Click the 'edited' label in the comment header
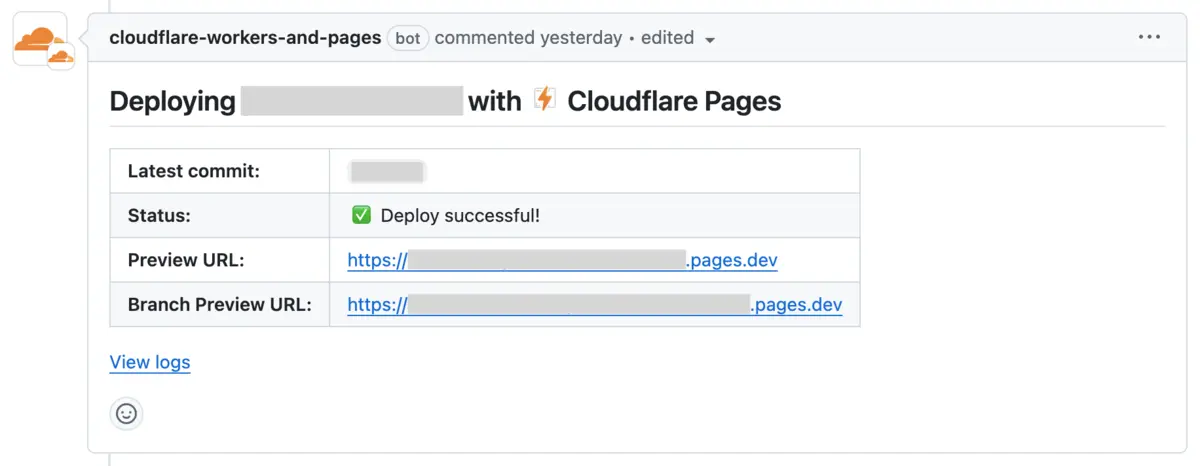The width and height of the screenshot is (1200, 466). pos(667,38)
